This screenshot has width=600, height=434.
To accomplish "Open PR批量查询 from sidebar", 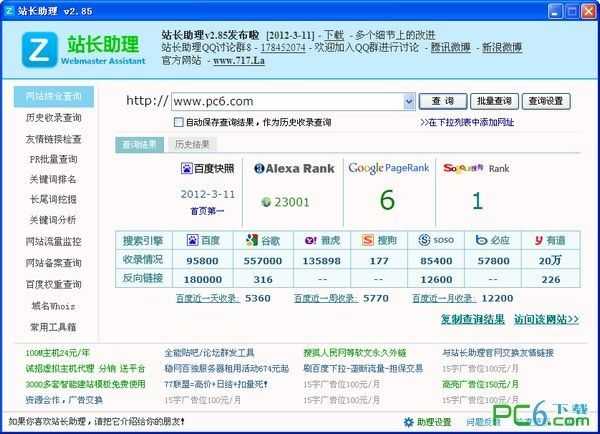I will [x=54, y=159].
